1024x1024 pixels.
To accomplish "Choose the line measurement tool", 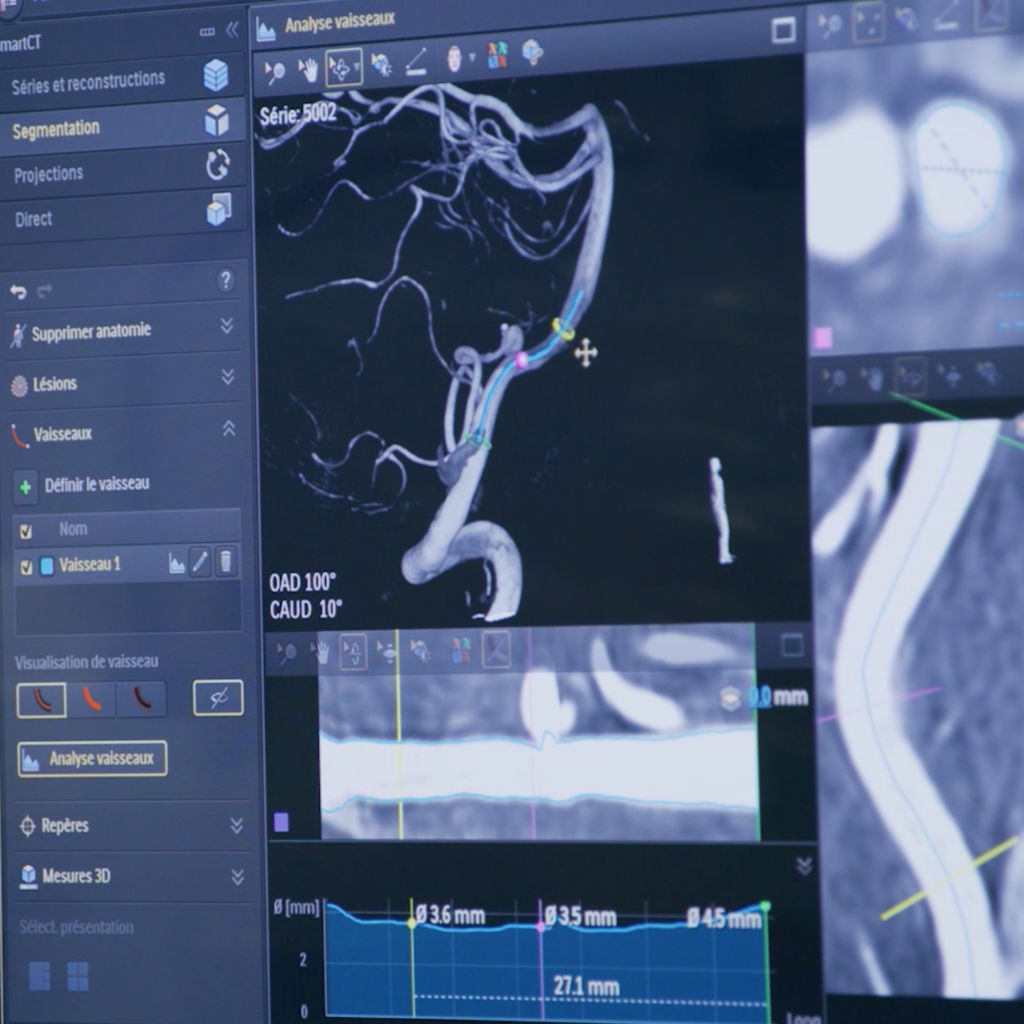I will 416,65.
